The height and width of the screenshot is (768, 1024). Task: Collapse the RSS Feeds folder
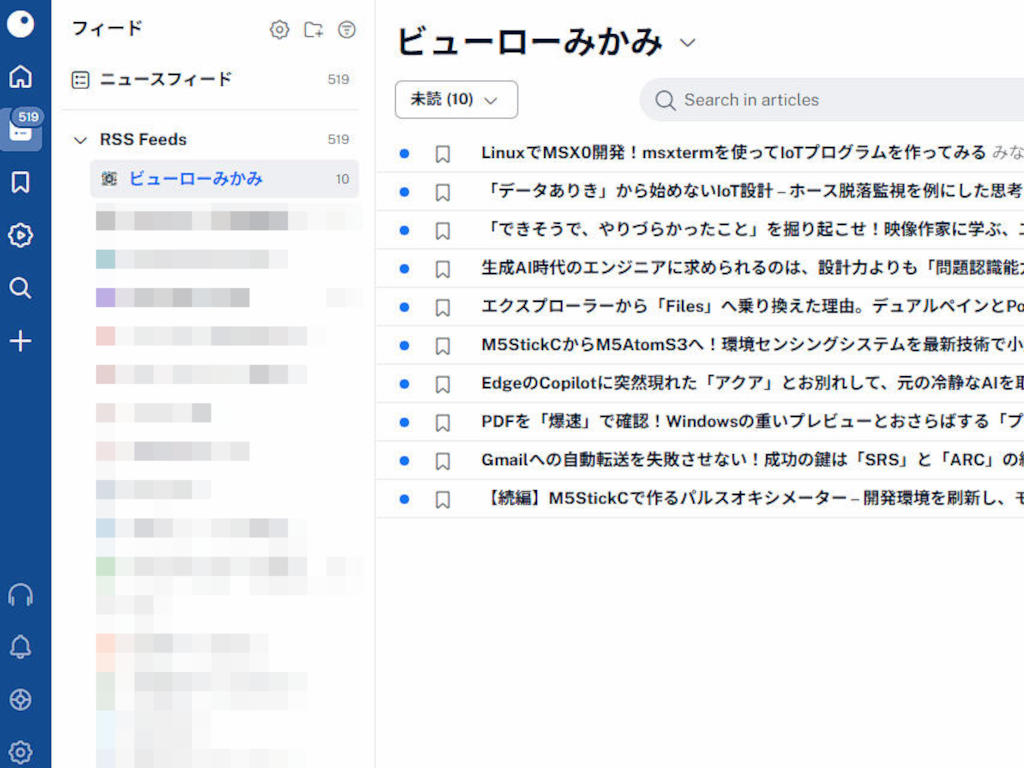pyautogui.click(x=81, y=140)
